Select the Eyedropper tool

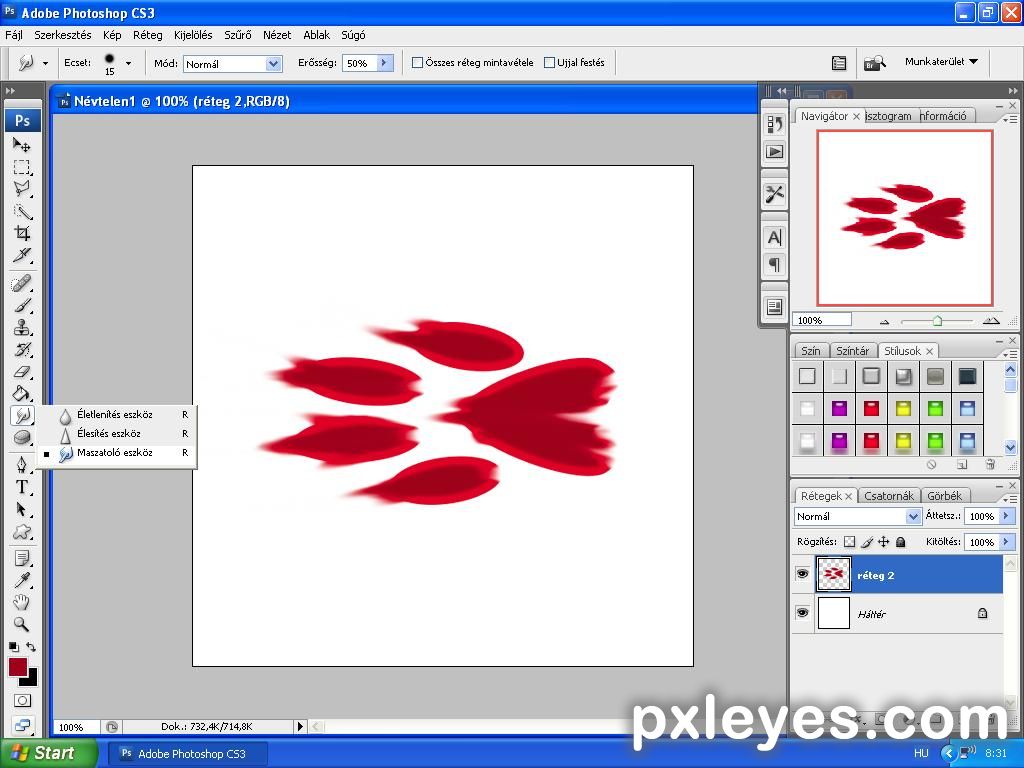(x=22, y=580)
